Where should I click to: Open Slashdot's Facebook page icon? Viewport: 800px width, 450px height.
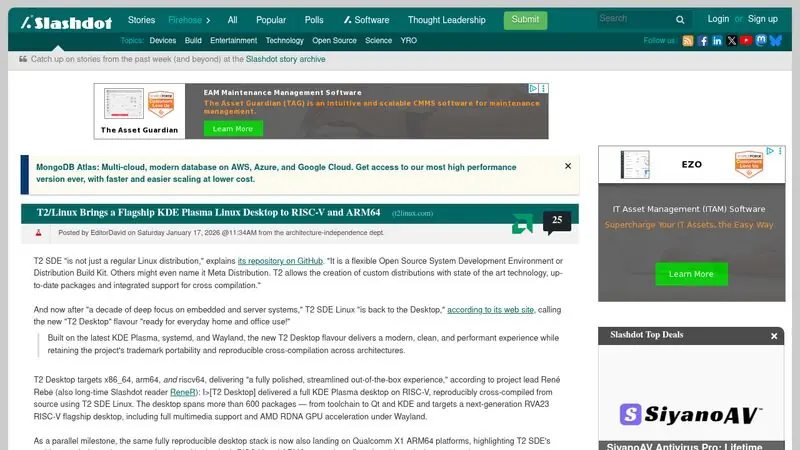point(703,41)
